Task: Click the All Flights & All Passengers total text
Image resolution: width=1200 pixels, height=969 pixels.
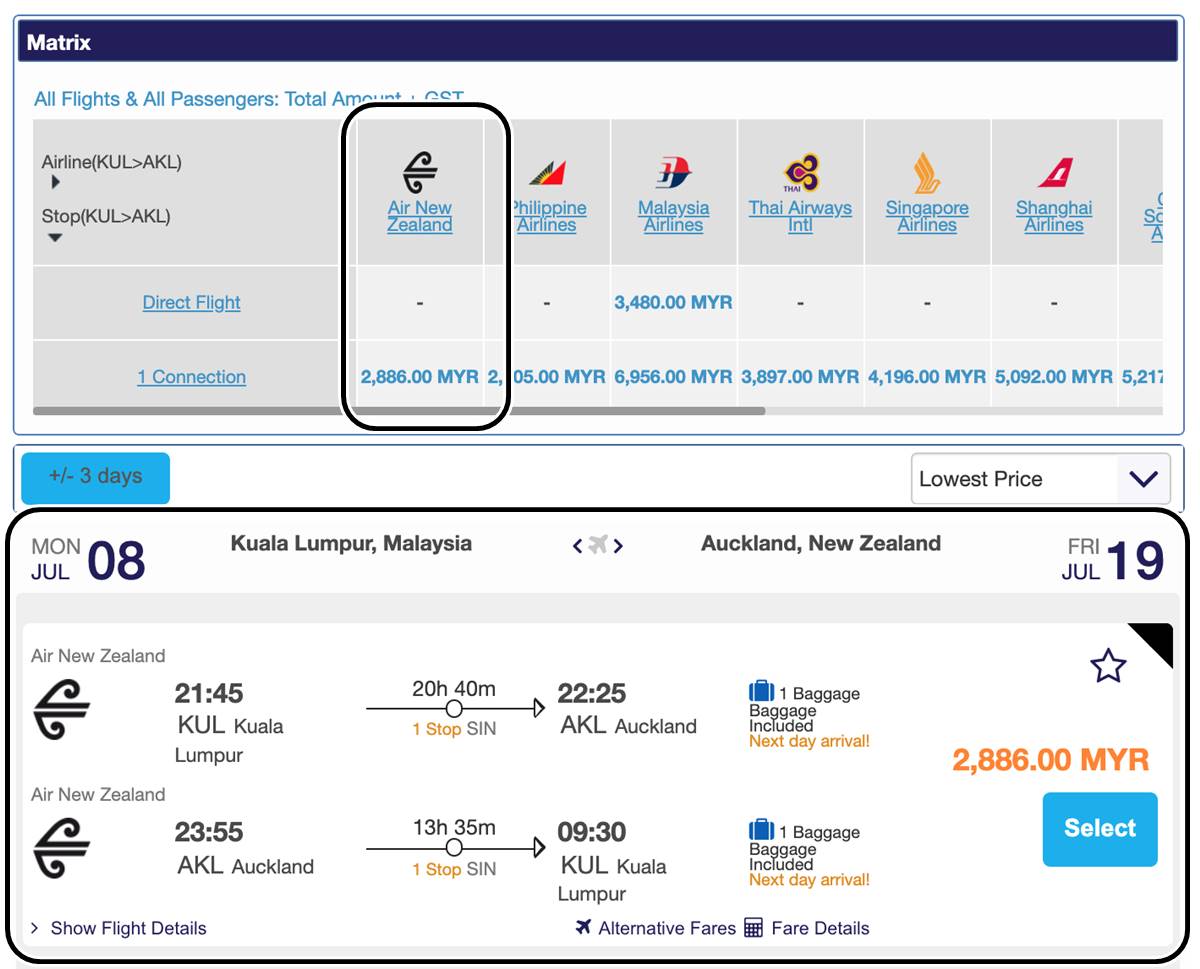Action: 249,99
